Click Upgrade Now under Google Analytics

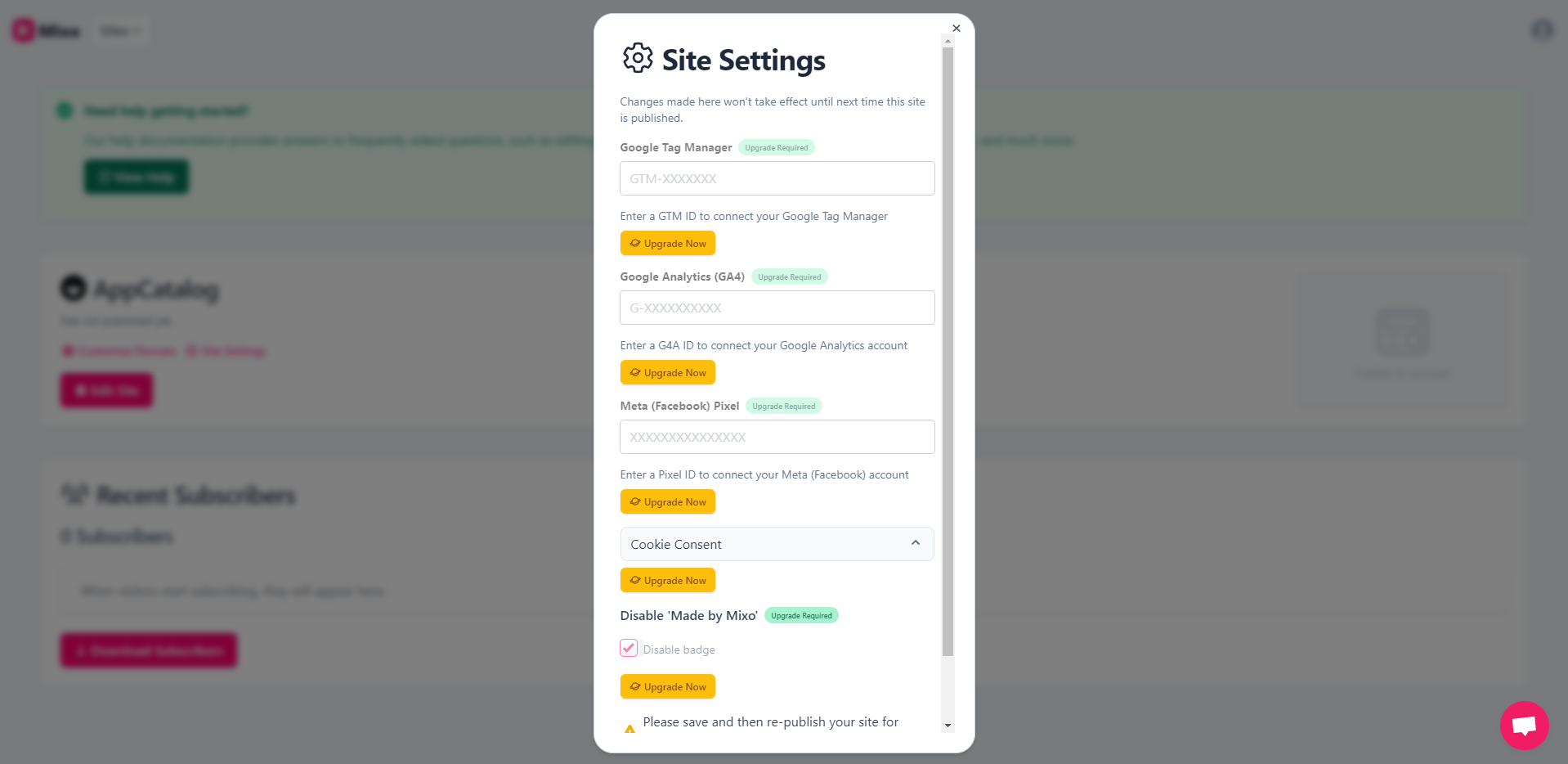667,373
